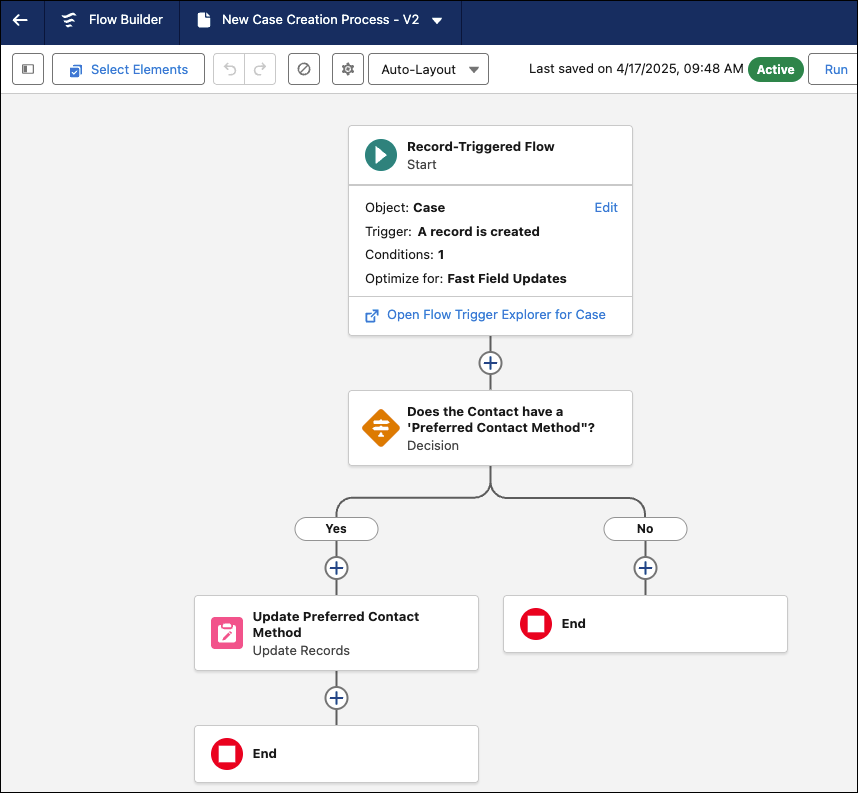This screenshot has height=793, width=858.
Task: Click 'Conditions: 1' text
Action: click(x=404, y=254)
